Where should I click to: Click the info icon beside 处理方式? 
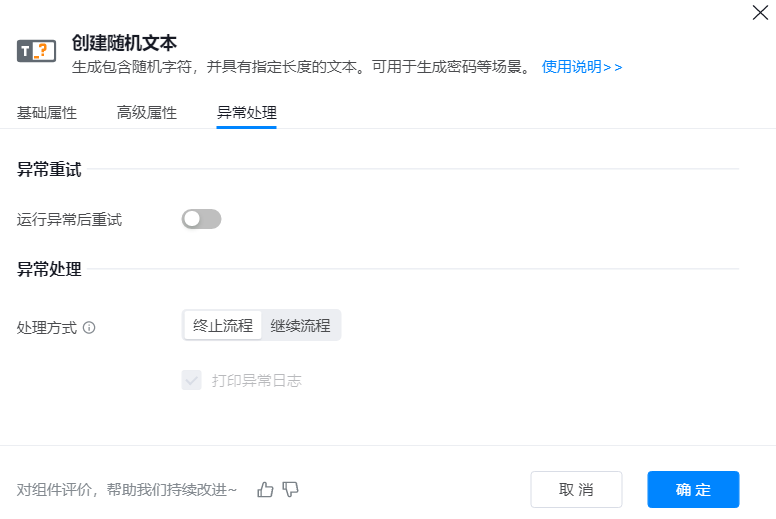89,327
